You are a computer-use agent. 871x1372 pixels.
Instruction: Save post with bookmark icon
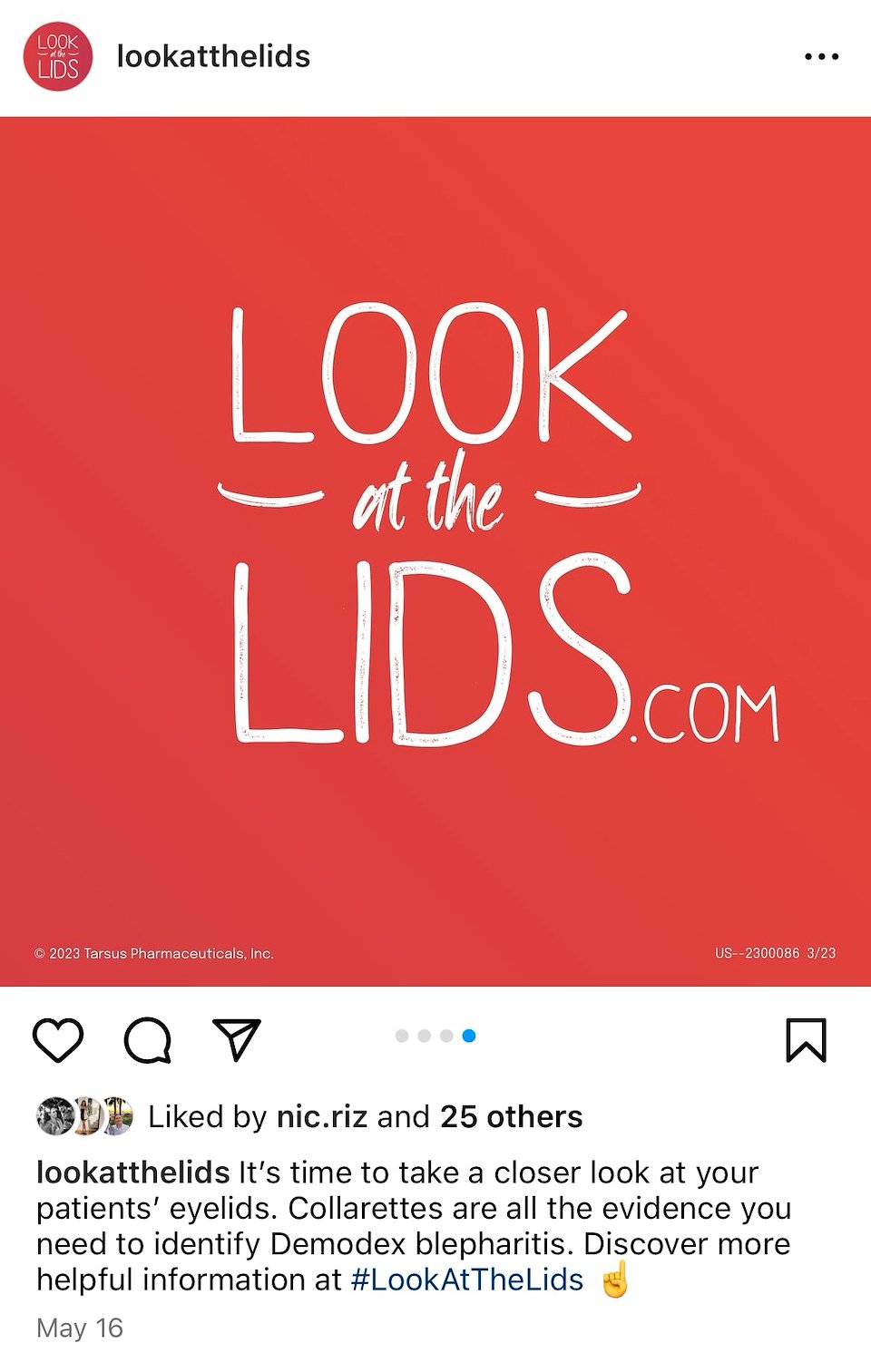pos(806,1040)
